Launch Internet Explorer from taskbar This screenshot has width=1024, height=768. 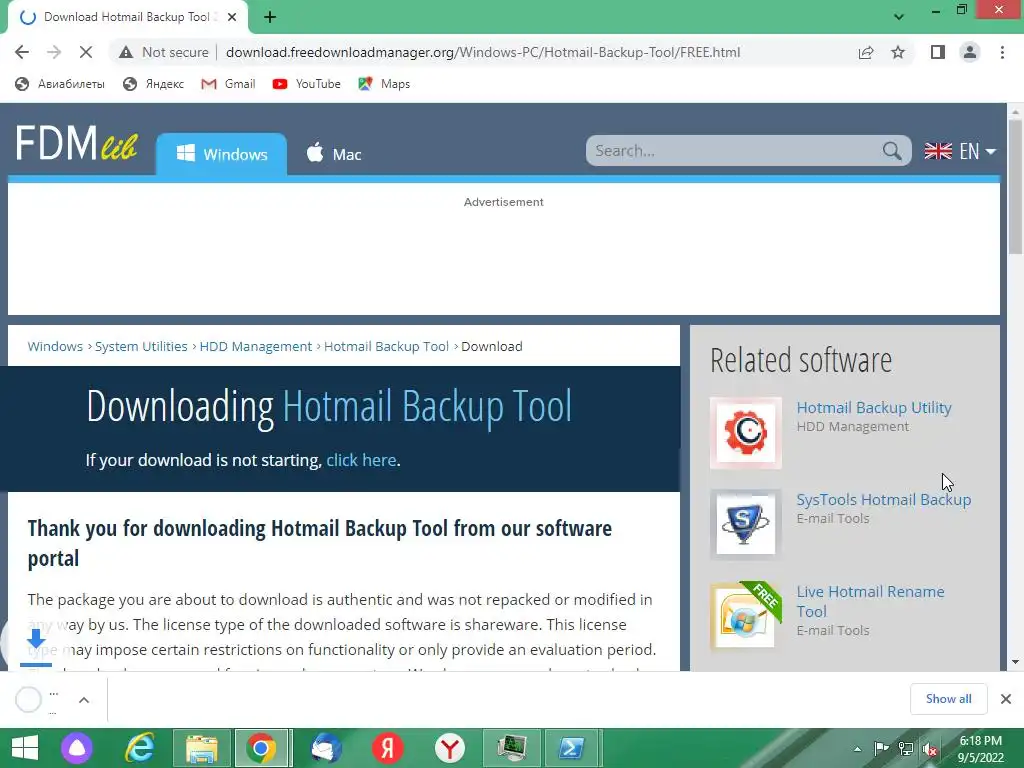click(x=140, y=748)
